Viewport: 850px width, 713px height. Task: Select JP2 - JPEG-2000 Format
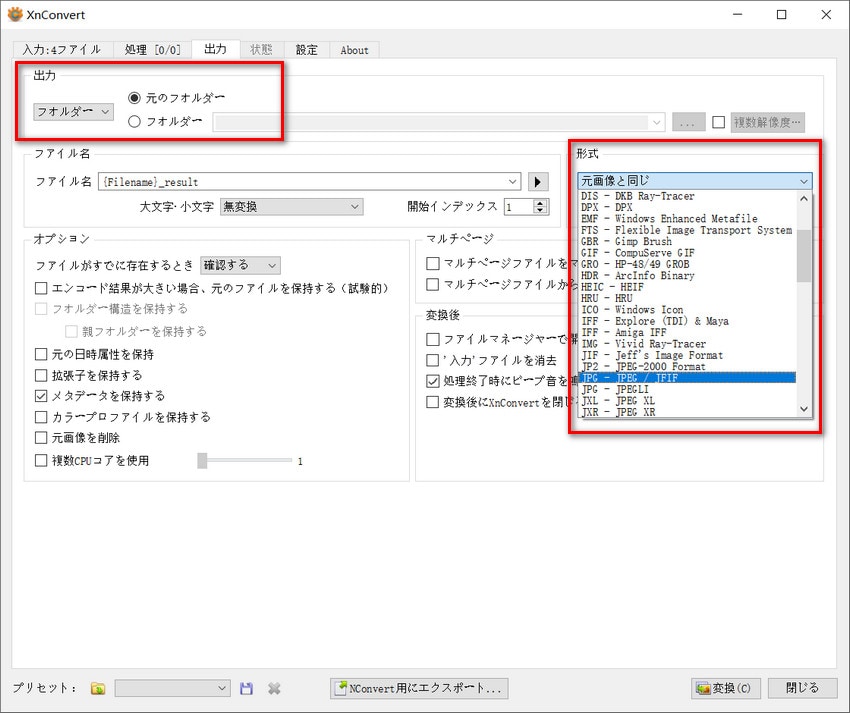point(688,367)
